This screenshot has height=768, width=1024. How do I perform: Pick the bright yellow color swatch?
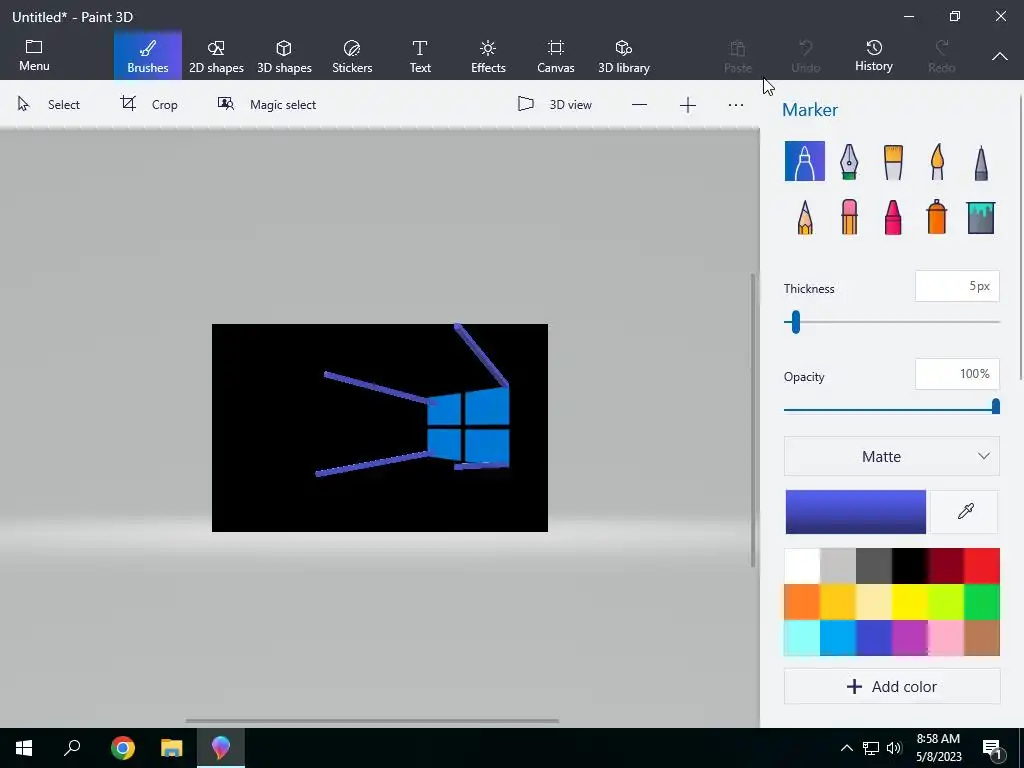click(x=910, y=601)
